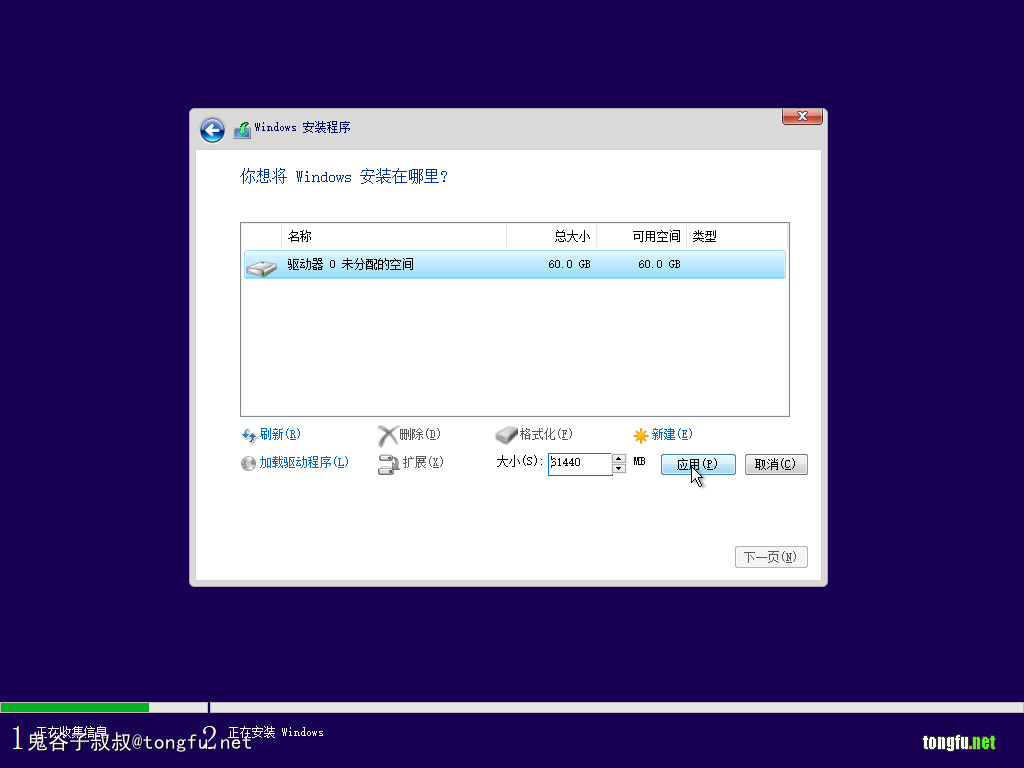Image resolution: width=1024 pixels, height=768 pixels.
Task: Click the Total size (总大小) column header
Action: point(551,237)
